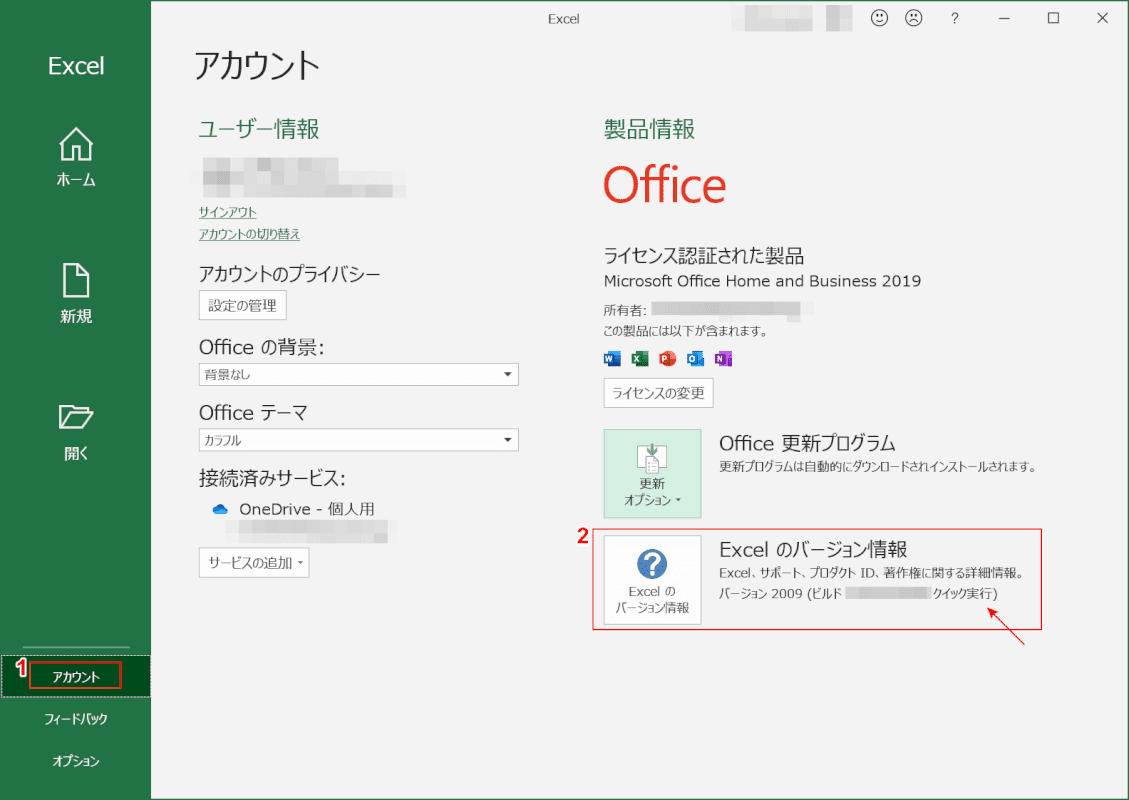Image resolution: width=1129 pixels, height=800 pixels.
Task: Click the smiley face feedback icon
Action: [879, 18]
